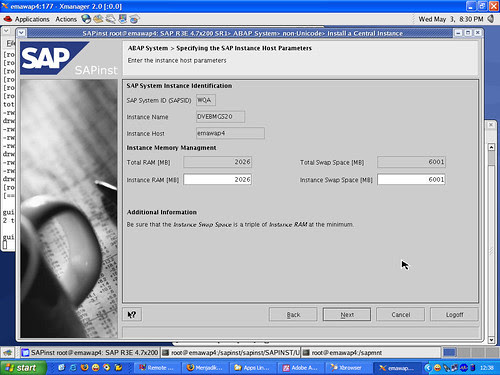This screenshot has height=375, width=500.
Task: Open the OpenOffice Writer panel launcher
Action: click(x=110, y=19)
